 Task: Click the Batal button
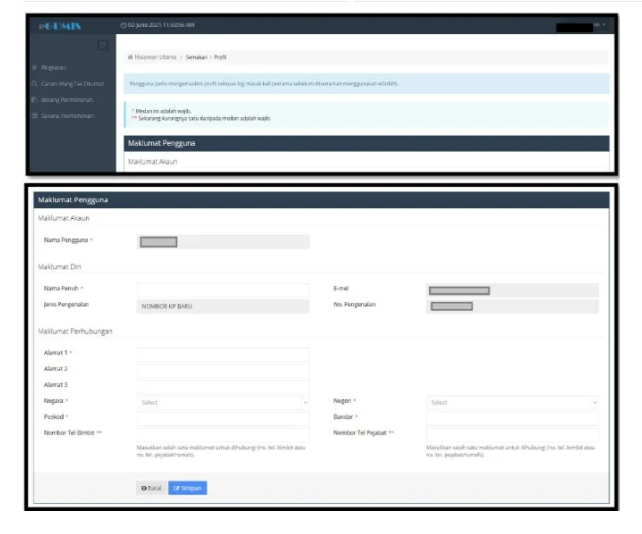click(151, 488)
